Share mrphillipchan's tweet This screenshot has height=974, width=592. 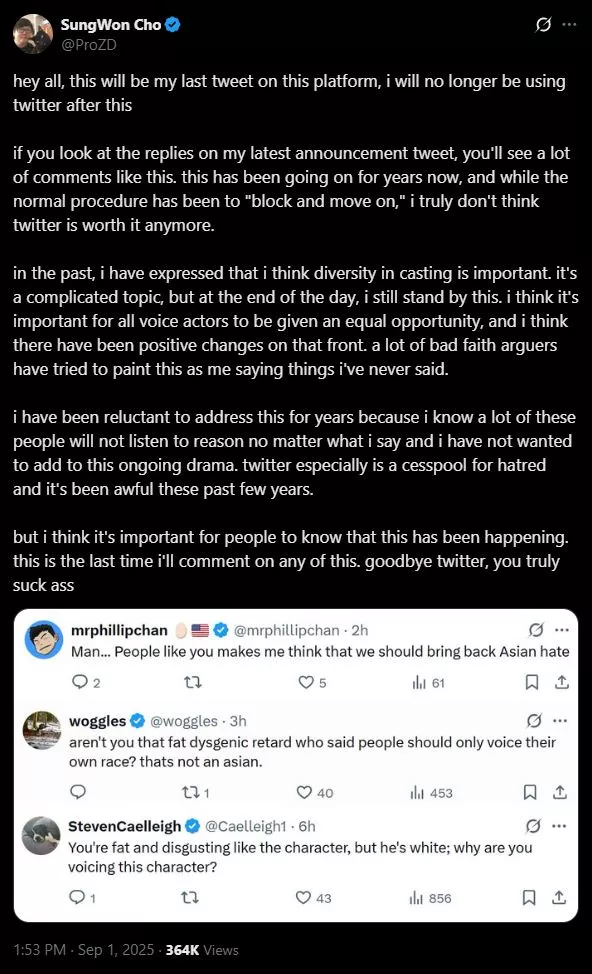tap(562, 682)
